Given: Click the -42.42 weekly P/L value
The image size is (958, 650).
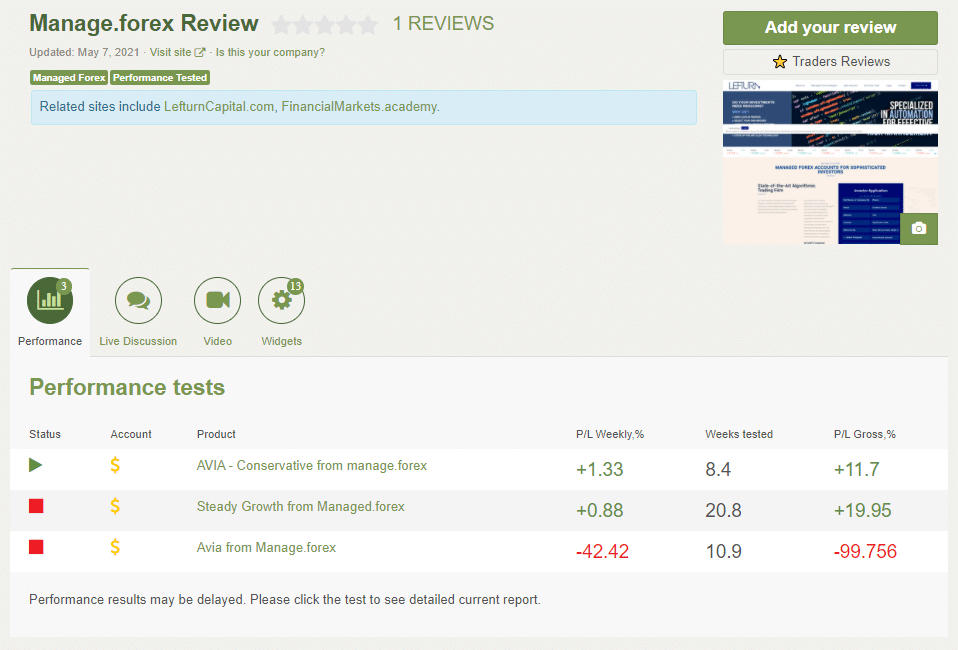Looking at the screenshot, I should [x=602, y=551].
